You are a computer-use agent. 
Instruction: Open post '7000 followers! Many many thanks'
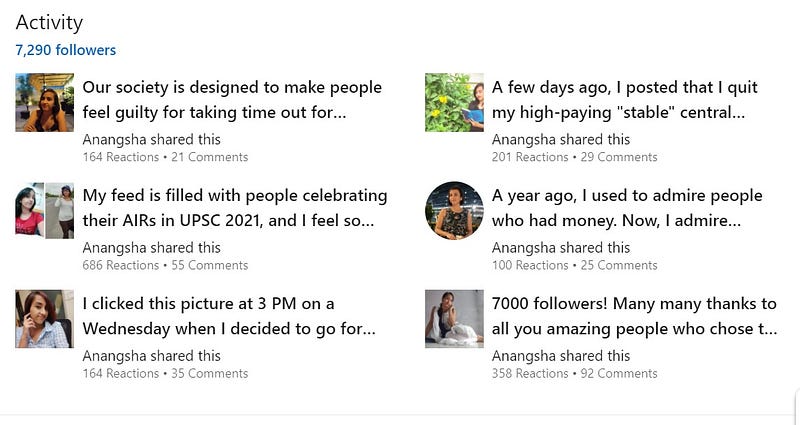click(634, 315)
